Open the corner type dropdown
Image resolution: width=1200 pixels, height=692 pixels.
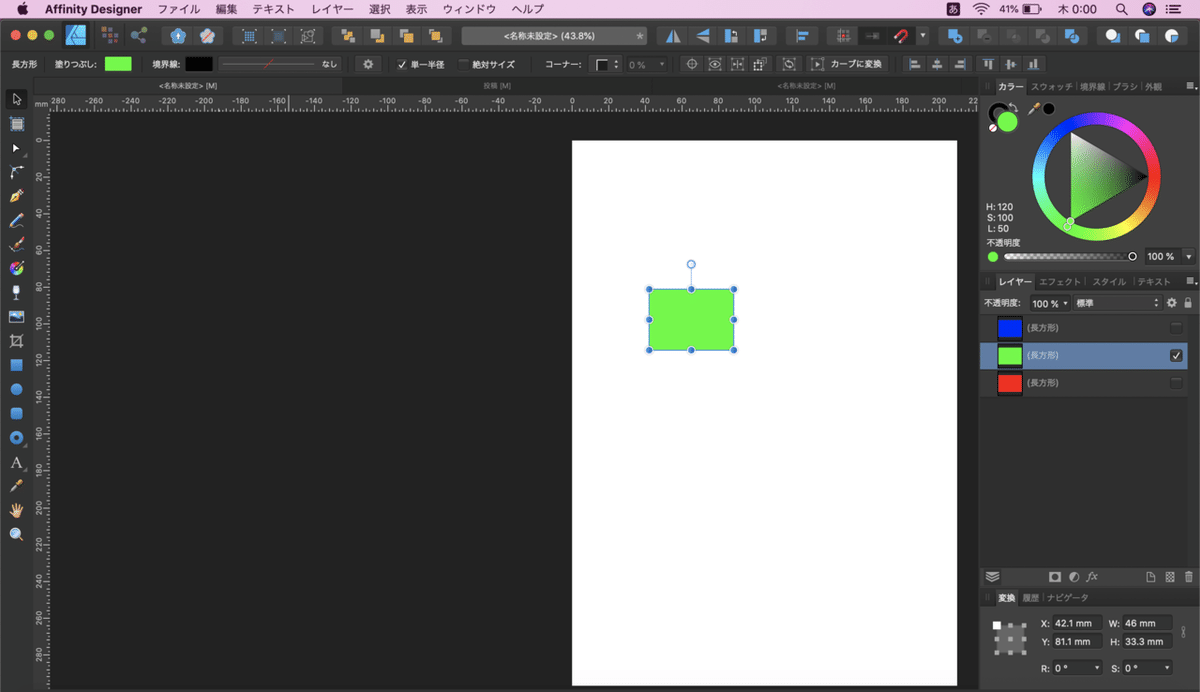tap(607, 64)
